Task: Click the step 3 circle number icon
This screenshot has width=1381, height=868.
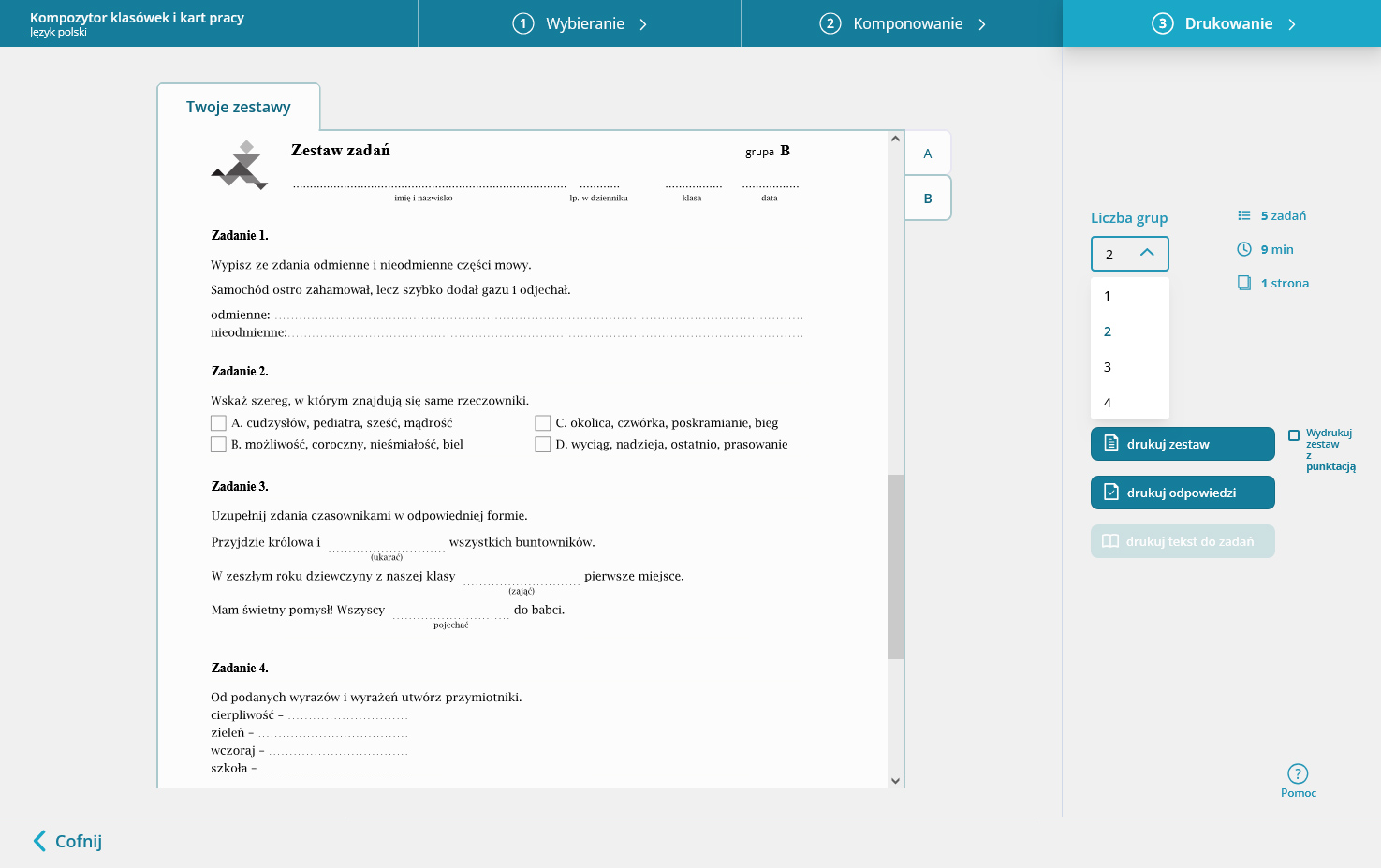Action: [x=1162, y=23]
